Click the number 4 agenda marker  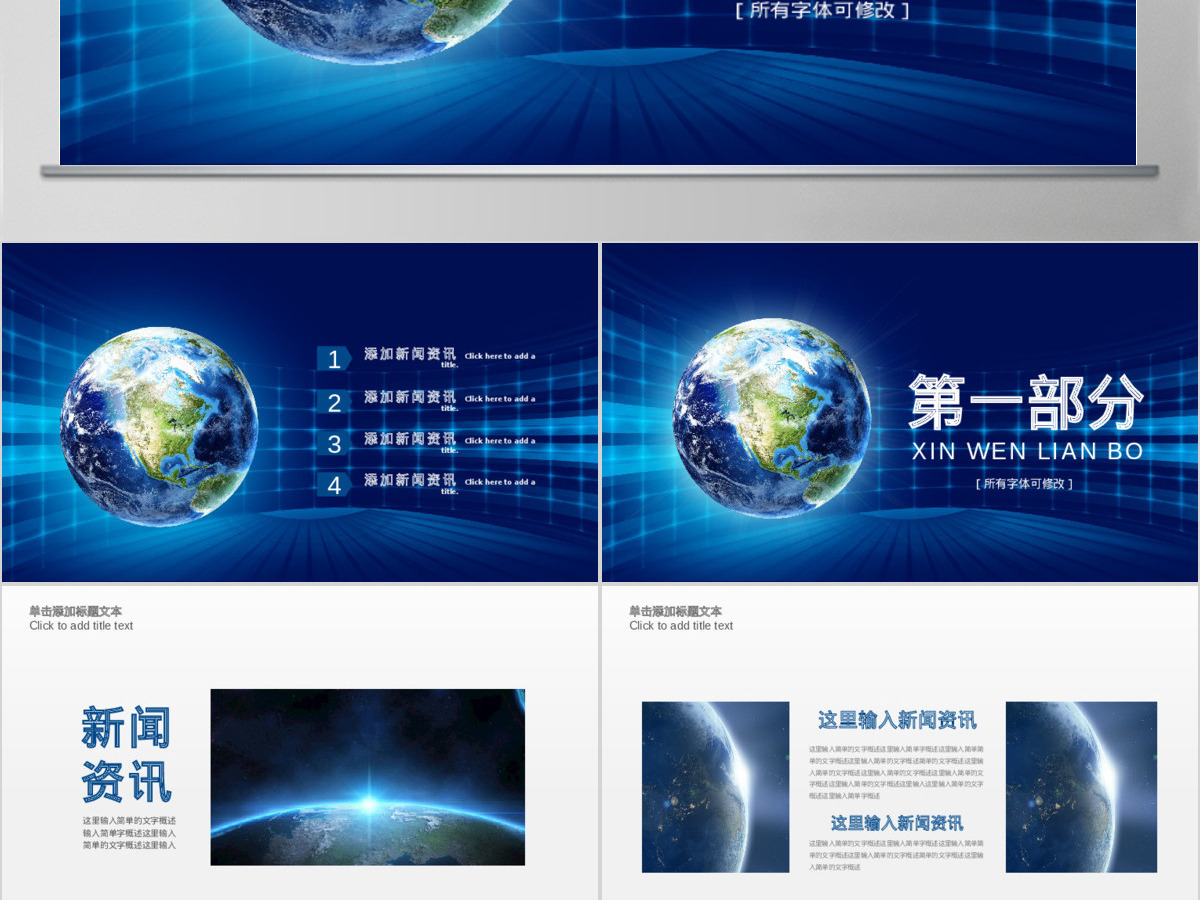point(334,485)
